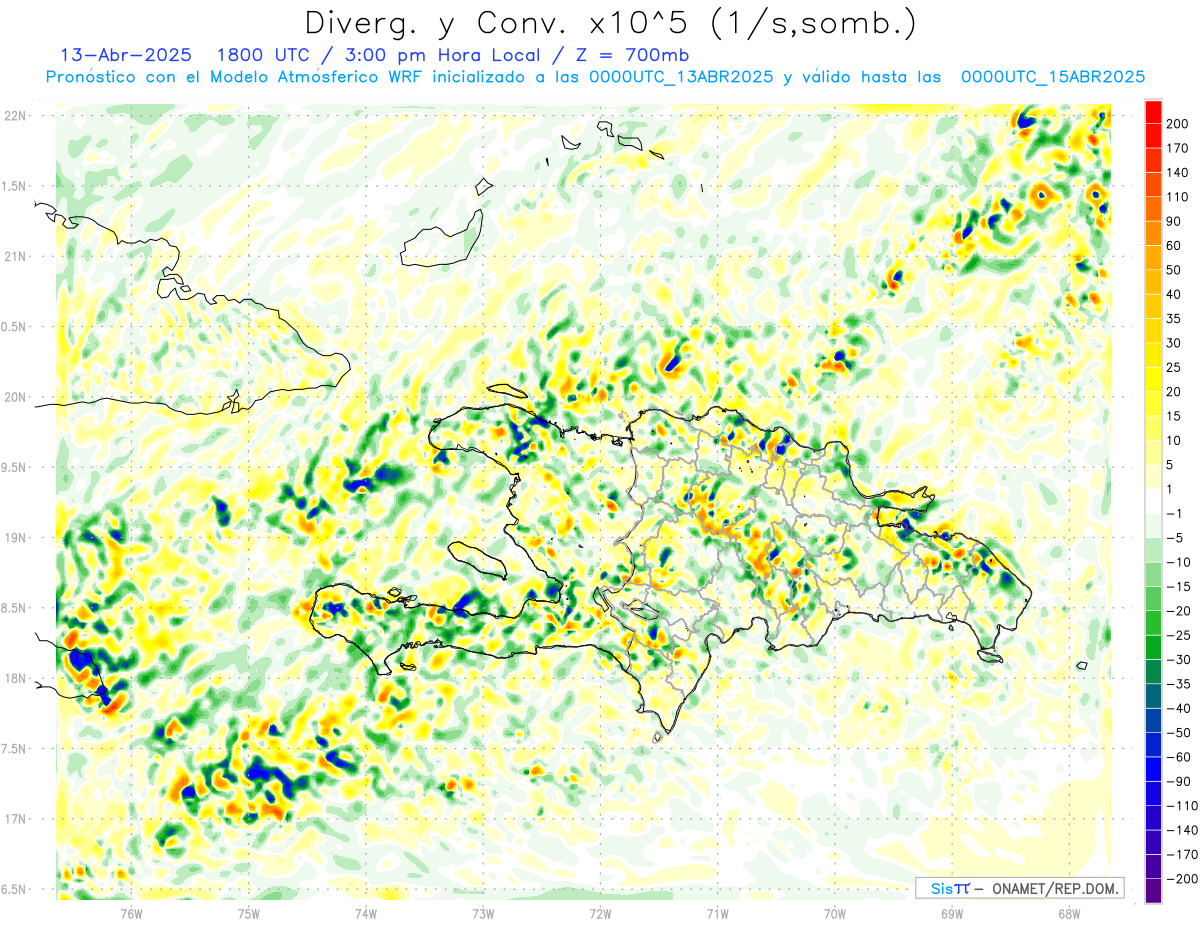Click the '-90' label on the color bar
1200x927 pixels.
pos(1180,781)
